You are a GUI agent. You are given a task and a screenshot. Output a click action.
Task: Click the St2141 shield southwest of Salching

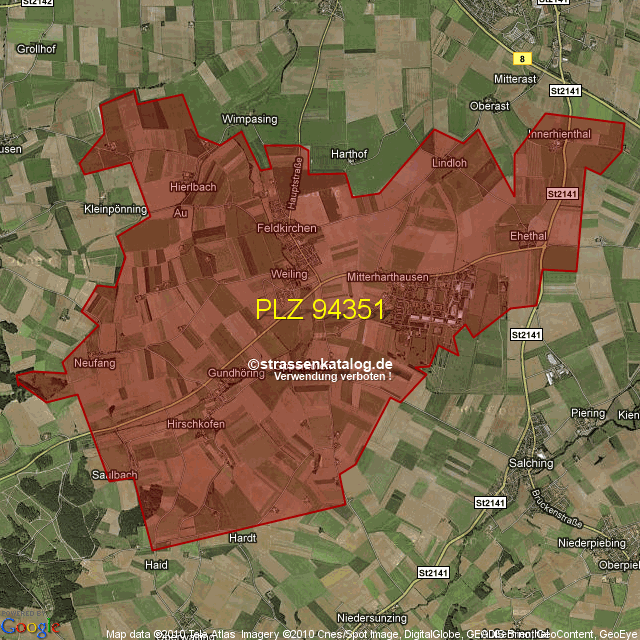pos(491,502)
